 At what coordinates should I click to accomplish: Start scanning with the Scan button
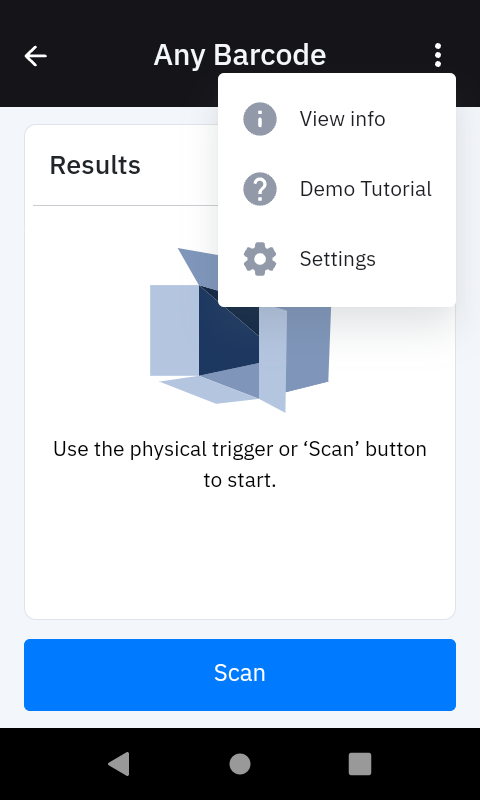240,674
